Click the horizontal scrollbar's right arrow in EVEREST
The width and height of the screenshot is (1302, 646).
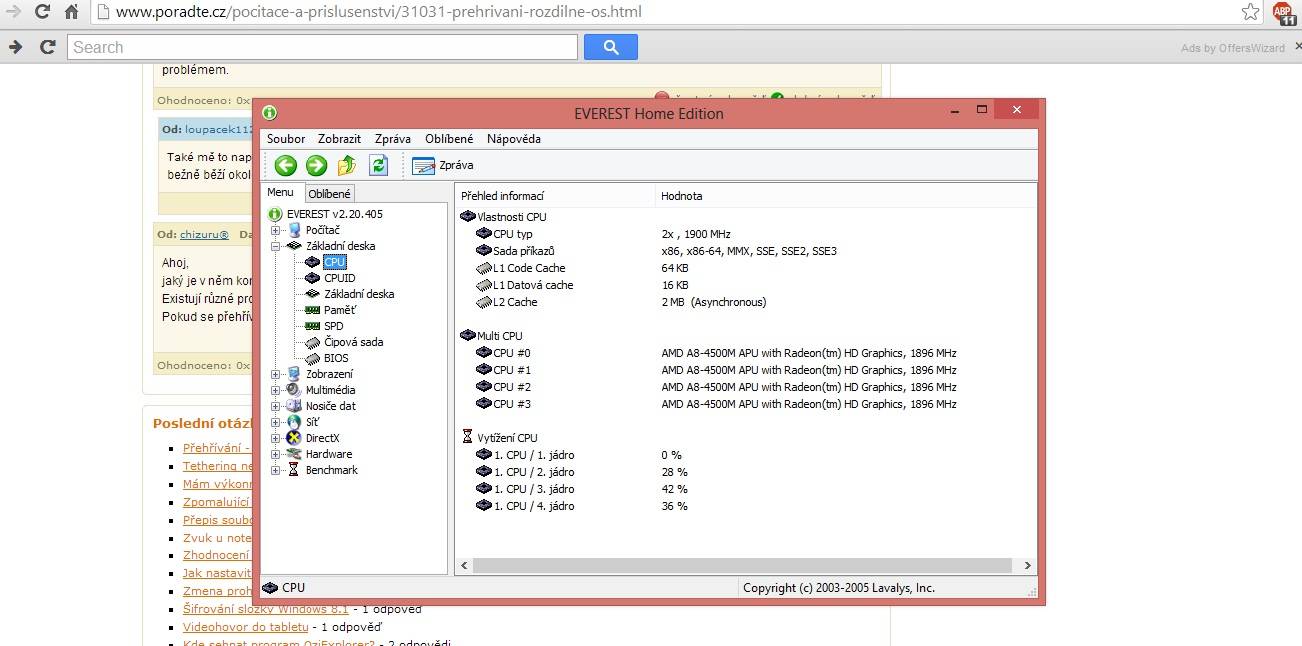pyautogui.click(x=1028, y=566)
